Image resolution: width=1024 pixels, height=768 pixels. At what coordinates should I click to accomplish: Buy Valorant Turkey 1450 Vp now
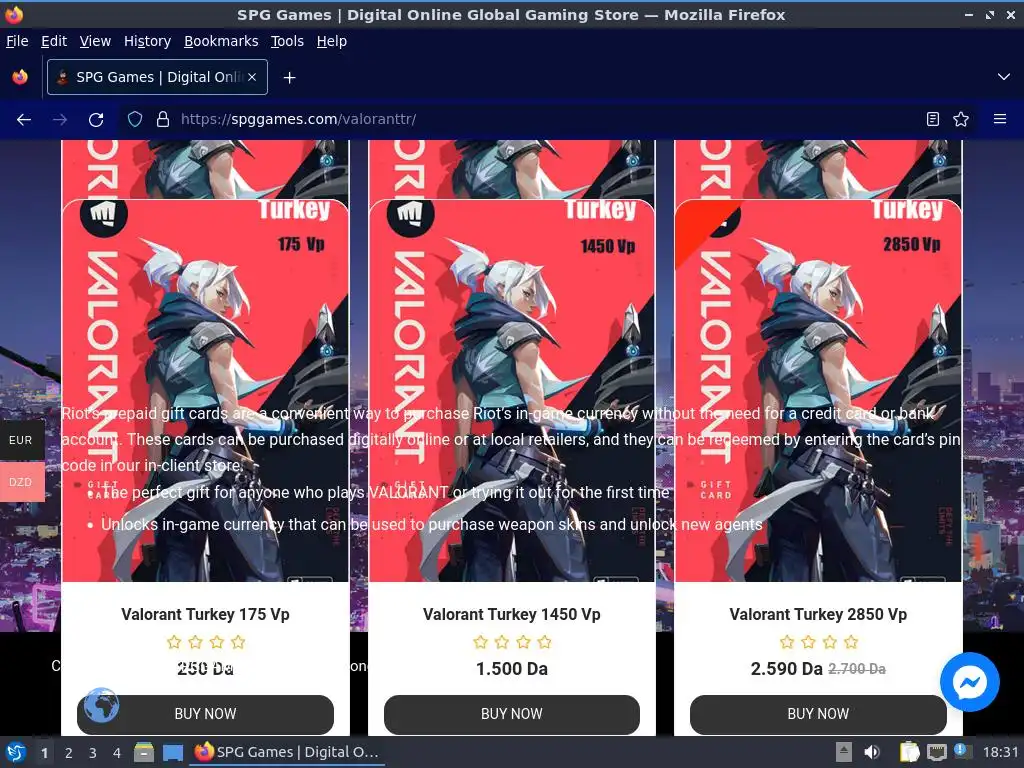pos(511,714)
